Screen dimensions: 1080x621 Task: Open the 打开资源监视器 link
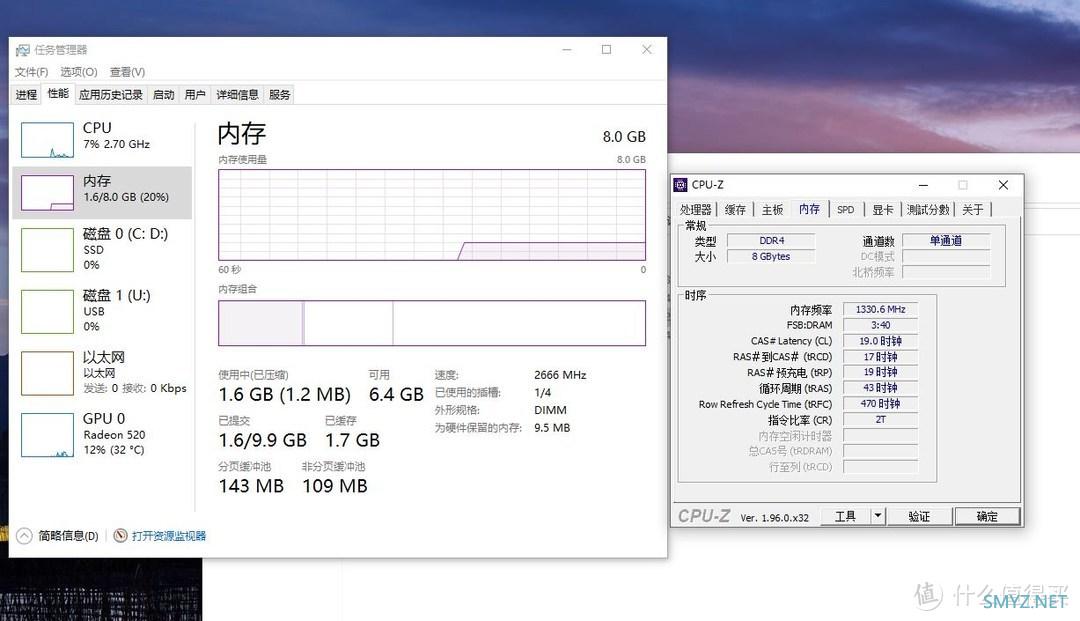pyautogui.click(x=169, y=536)
